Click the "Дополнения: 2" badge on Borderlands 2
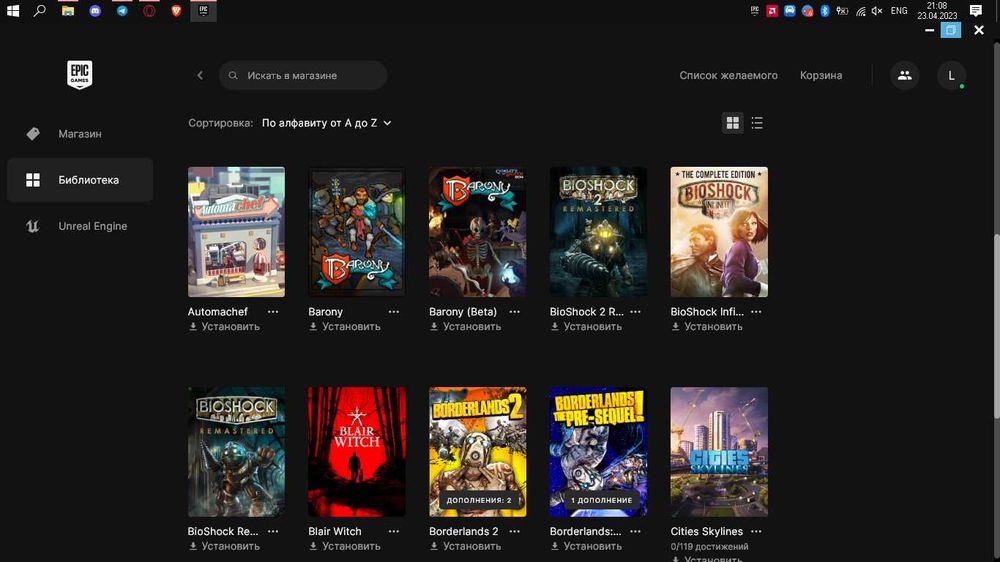The width and height of the screenshot is (1000, 562). click(479, 500)
